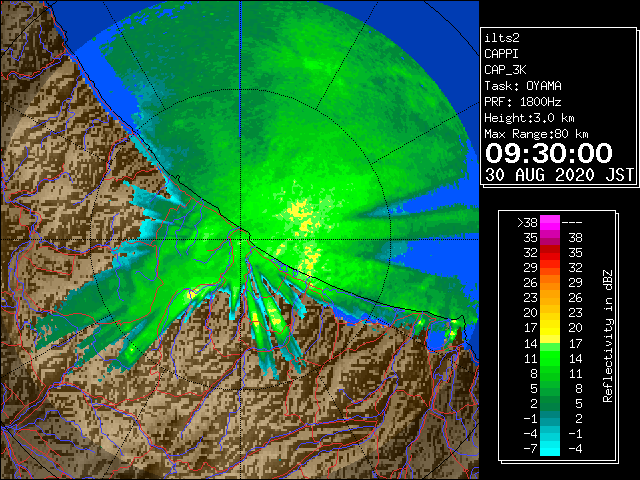This screenshot has height=480, width=640.
Task: Click the magenta >38 dBZ legend swatch
Action: tap(550, 222)
